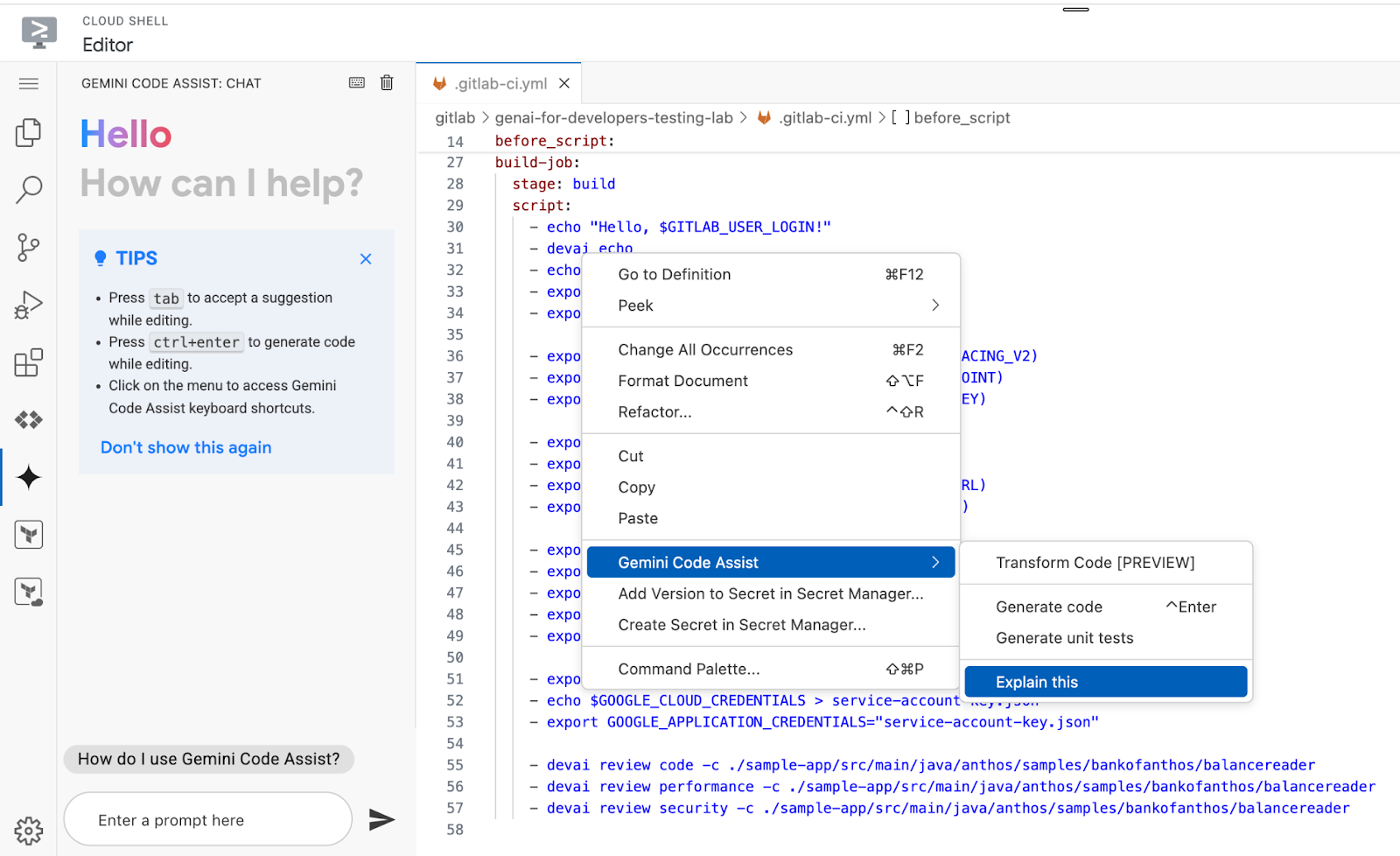Close the .gitlab-ci.yml tab

(564, 83)
